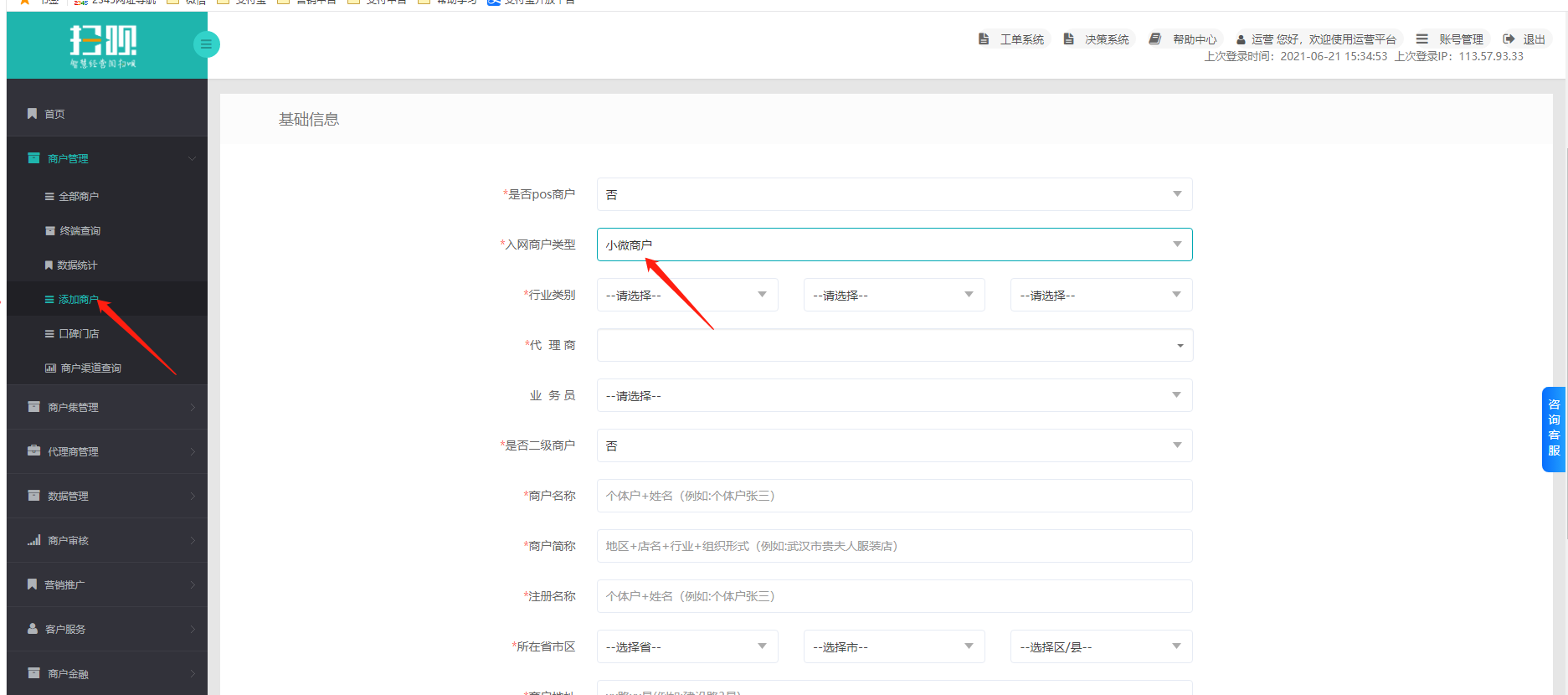Image resolution: width=1568 pixels, height=695 pixels.
Task: Click the 代理商管理 briefcase icon
Action: tap(33, 451)
